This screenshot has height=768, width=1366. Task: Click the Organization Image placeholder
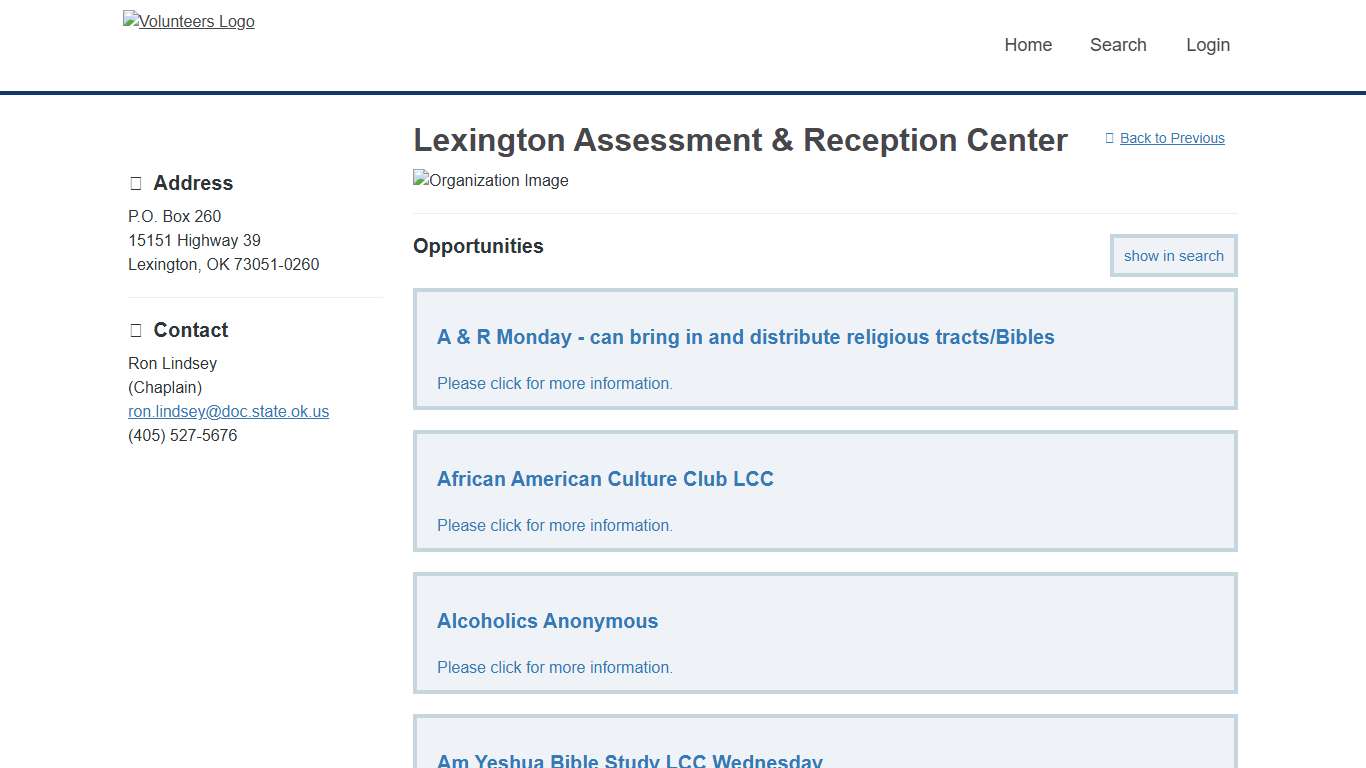[491, 181]
